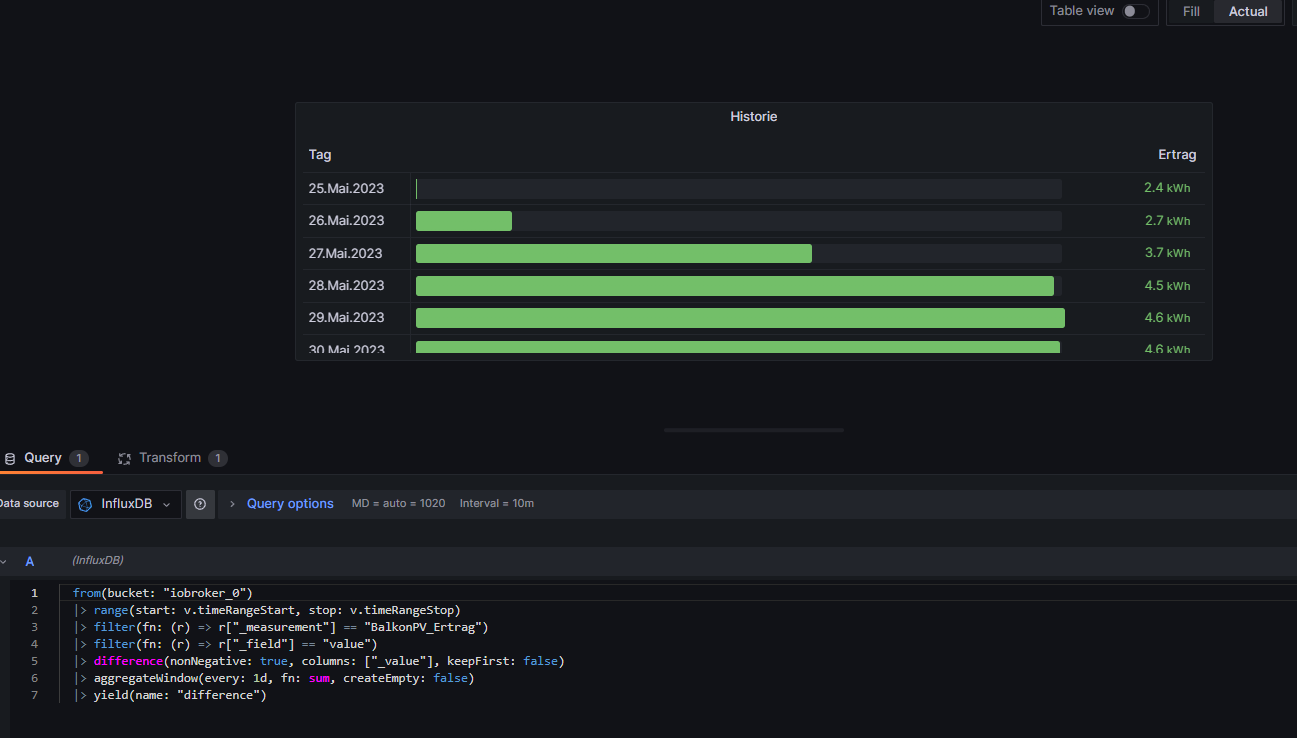The width and height of the screenshot is (1297, 738).
Task: Click the green bar gauge for 26.Mai.2023
Action: (x=464, y=221)
